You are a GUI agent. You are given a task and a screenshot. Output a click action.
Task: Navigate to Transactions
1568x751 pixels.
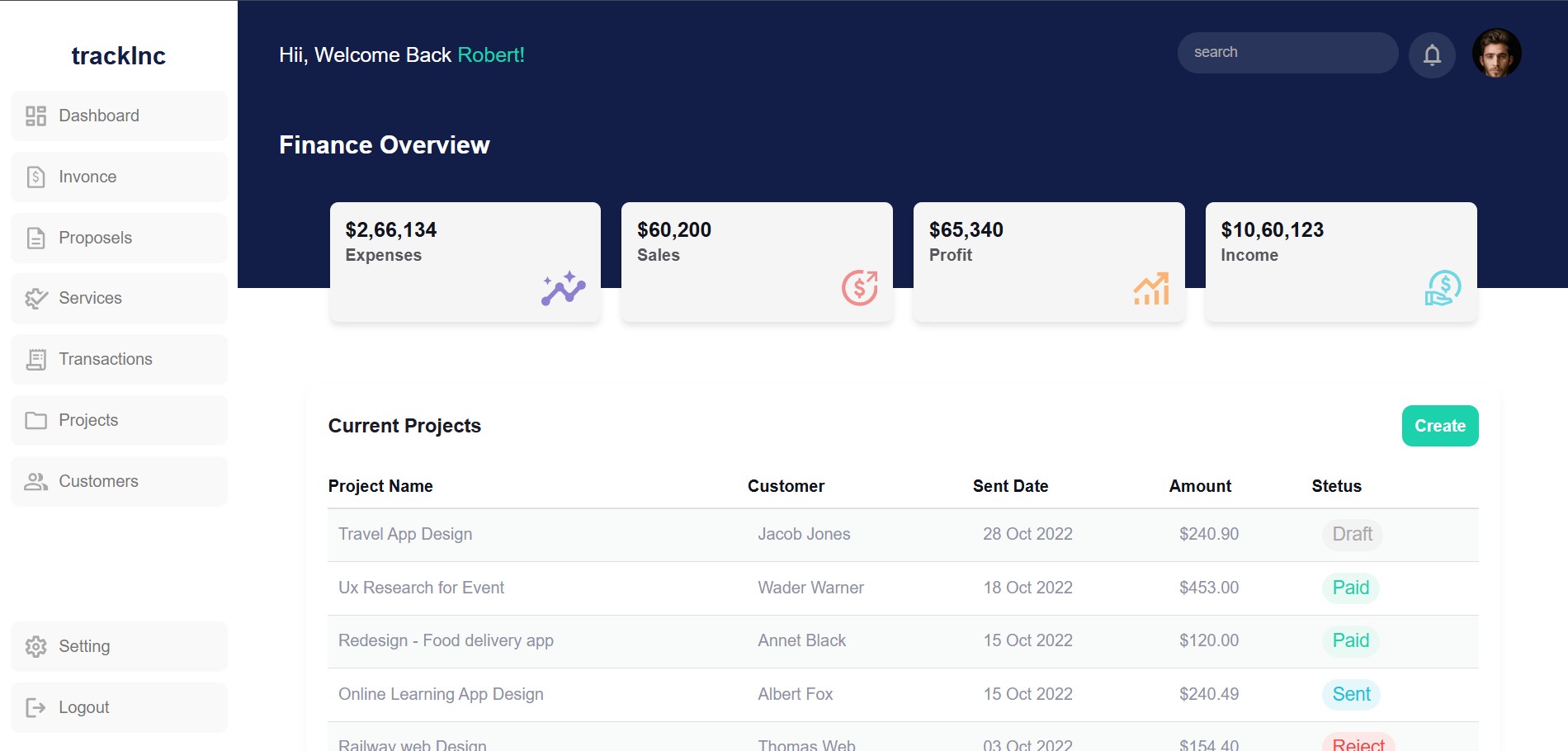(x=119, y=359)
